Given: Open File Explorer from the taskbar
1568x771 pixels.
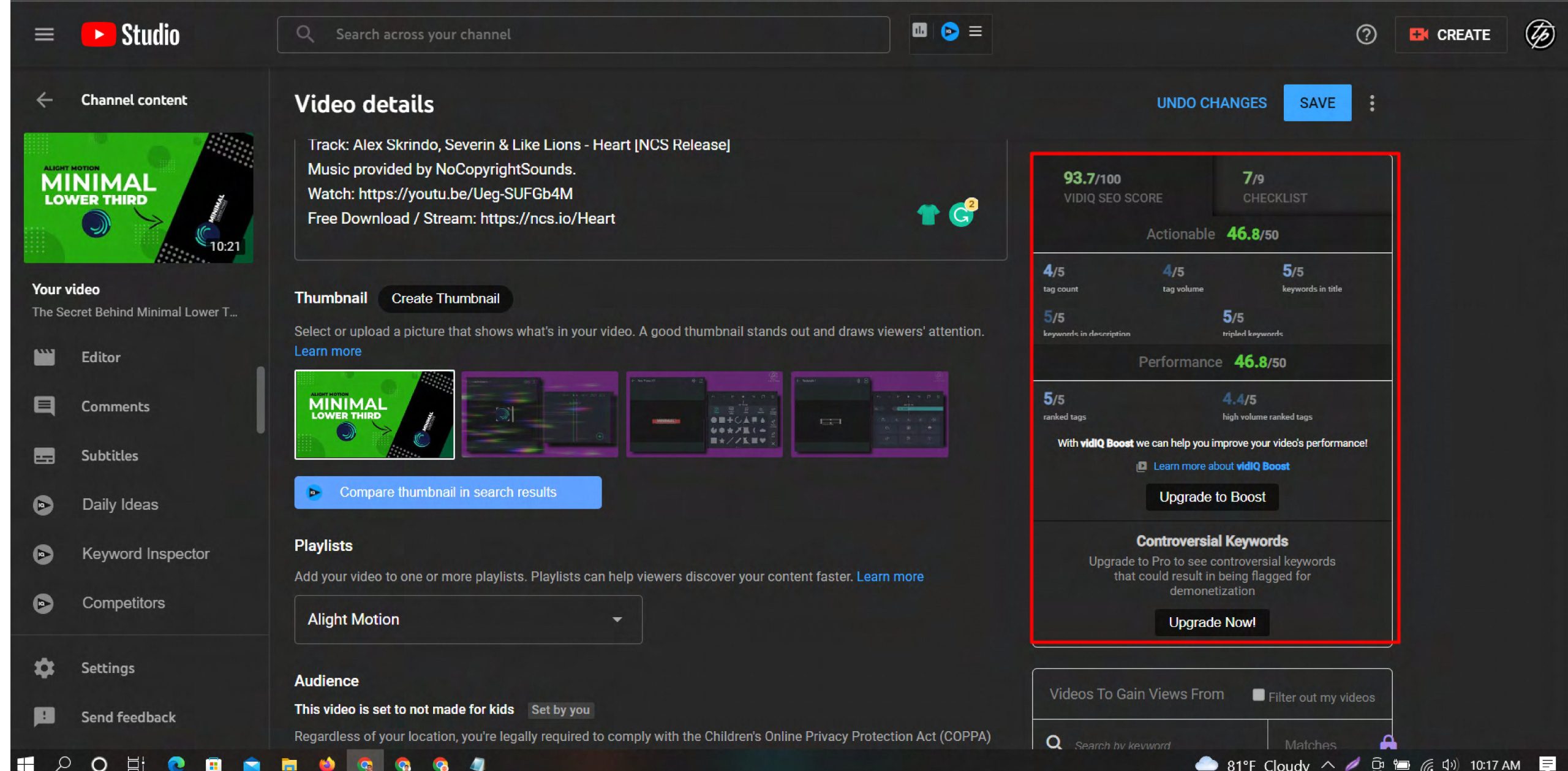Looking at the screenshot, I should tap(289, 764).
